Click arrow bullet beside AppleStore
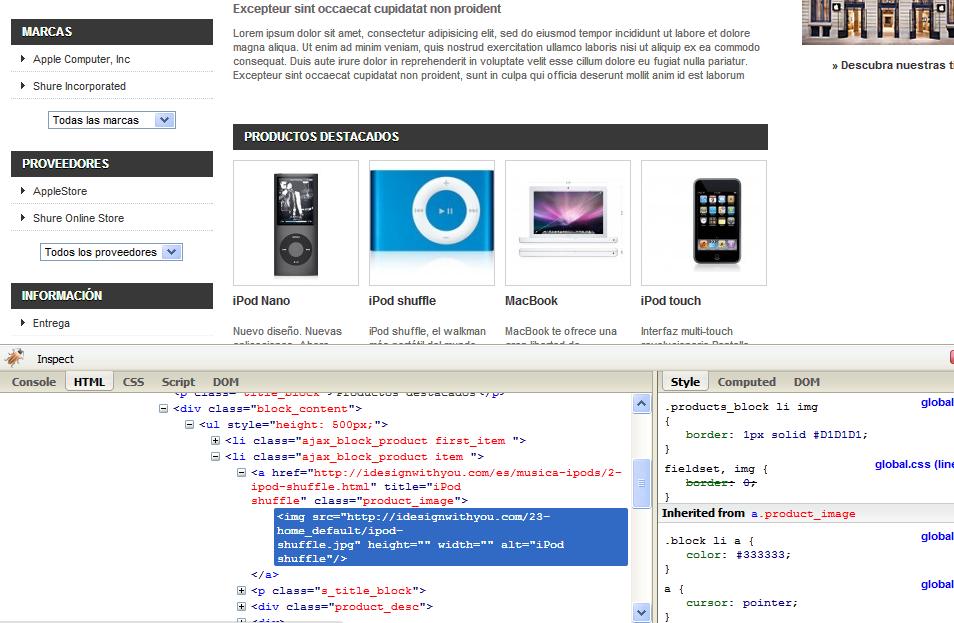Image resolution: width=954 pixels, height=623 pixels. coord(23,190)
